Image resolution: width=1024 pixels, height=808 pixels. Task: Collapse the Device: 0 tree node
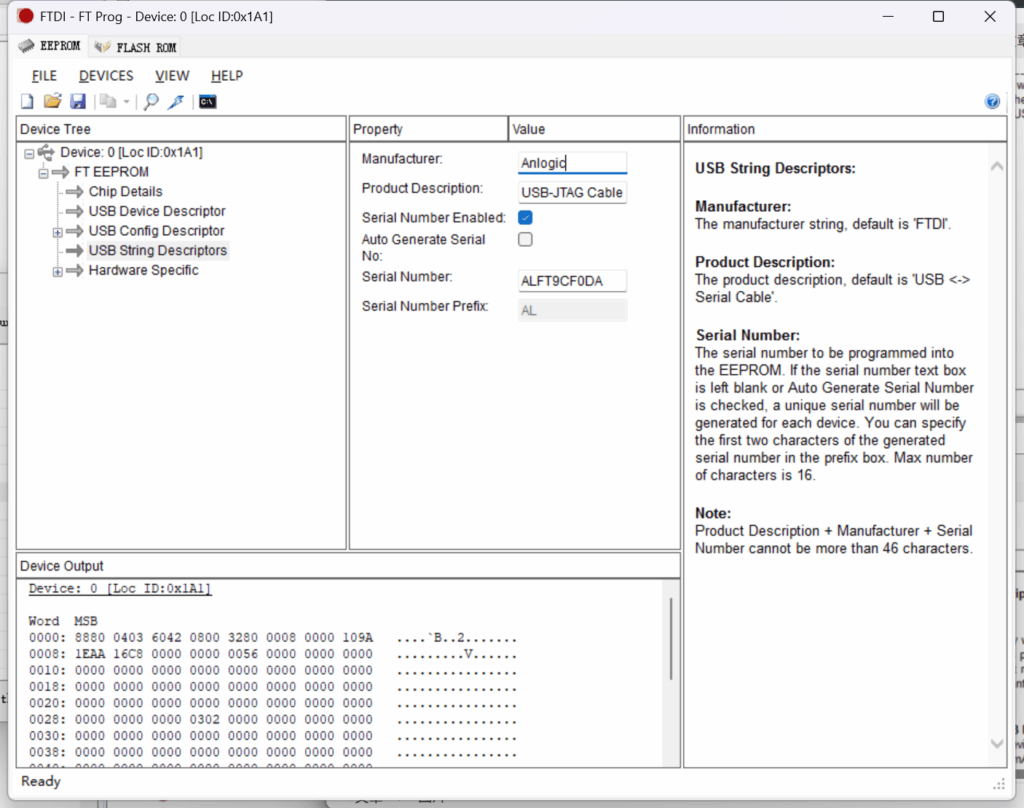[29, 154]
